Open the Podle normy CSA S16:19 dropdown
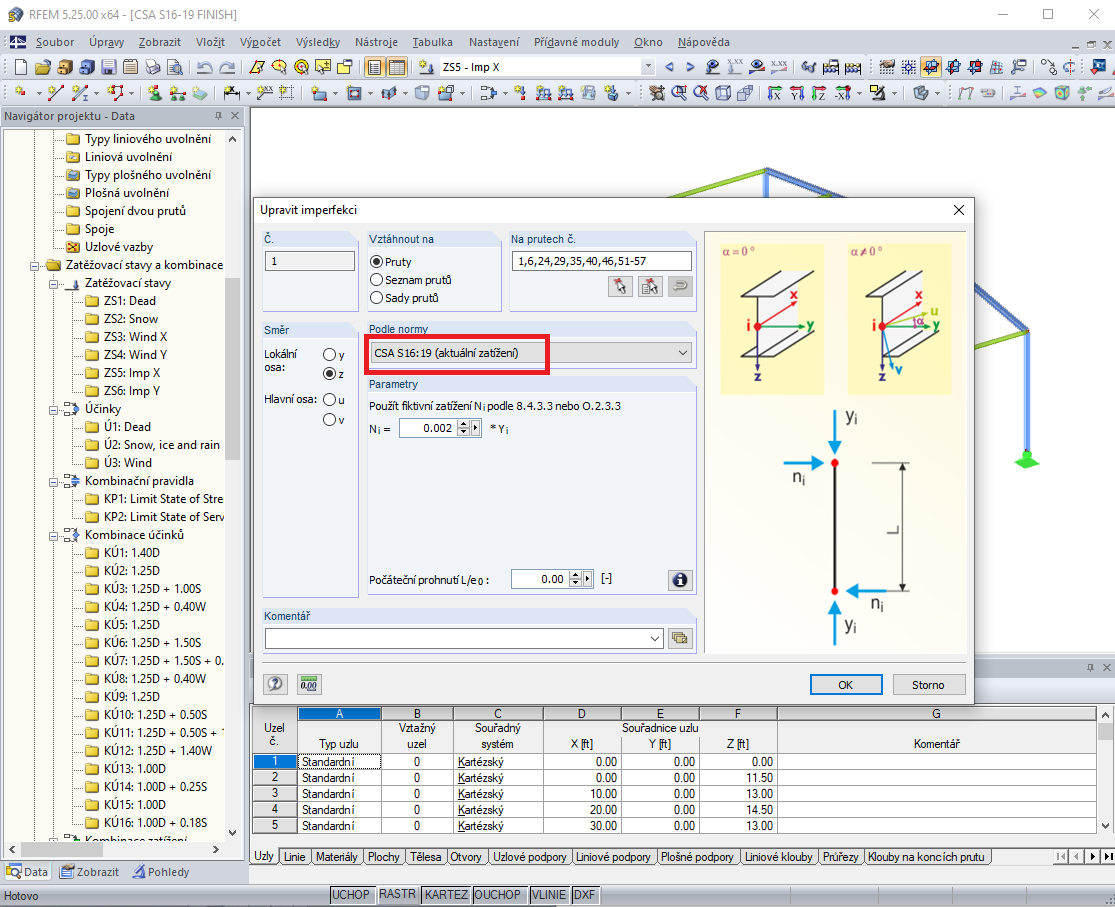Viewport: 1115px width, 907px height. pos(530,353)
